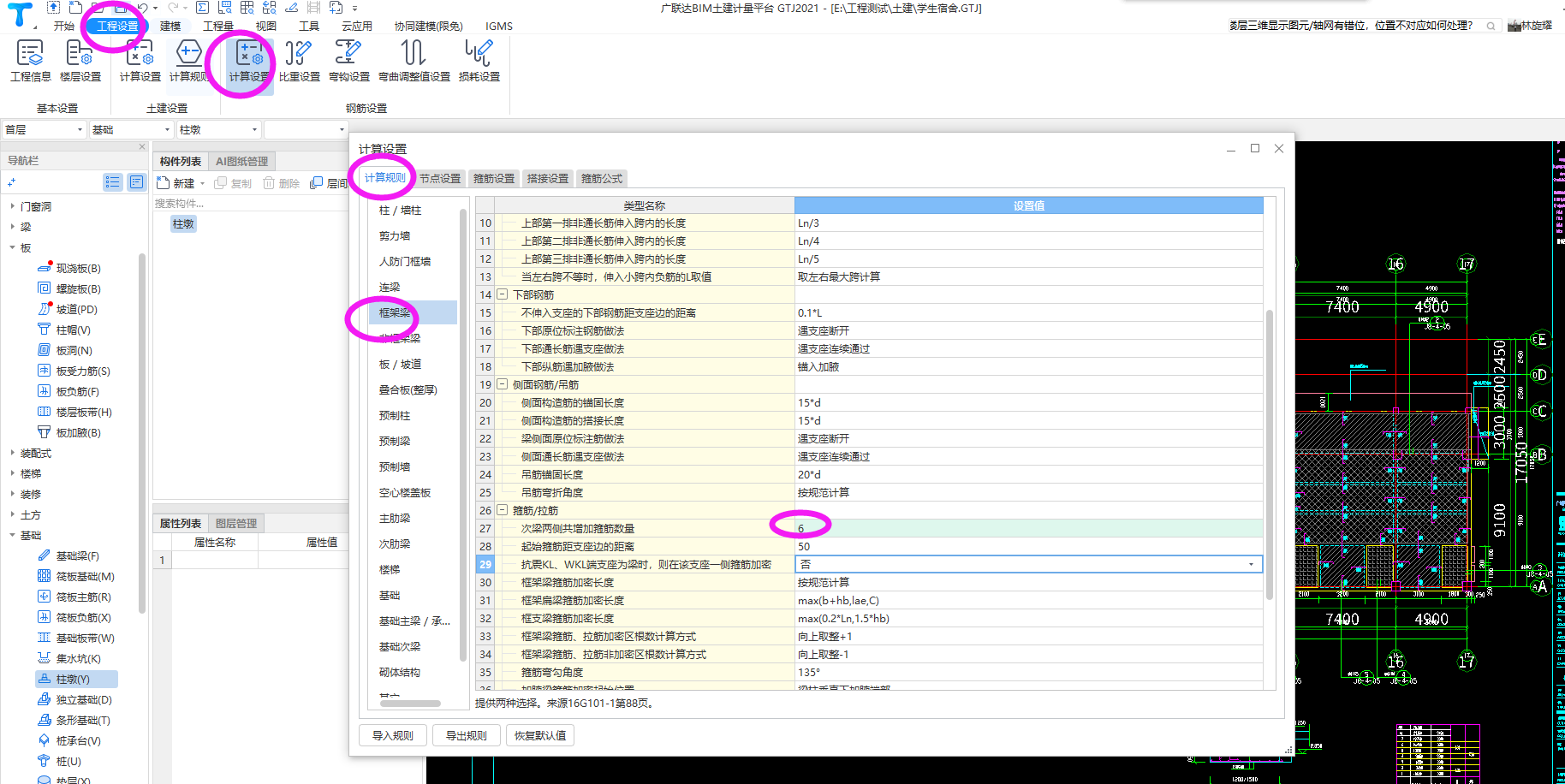The width and height of the screenshot is (1565, 784).
Task: Select 板 / 坡道 in rule category list
Action: 400,364
